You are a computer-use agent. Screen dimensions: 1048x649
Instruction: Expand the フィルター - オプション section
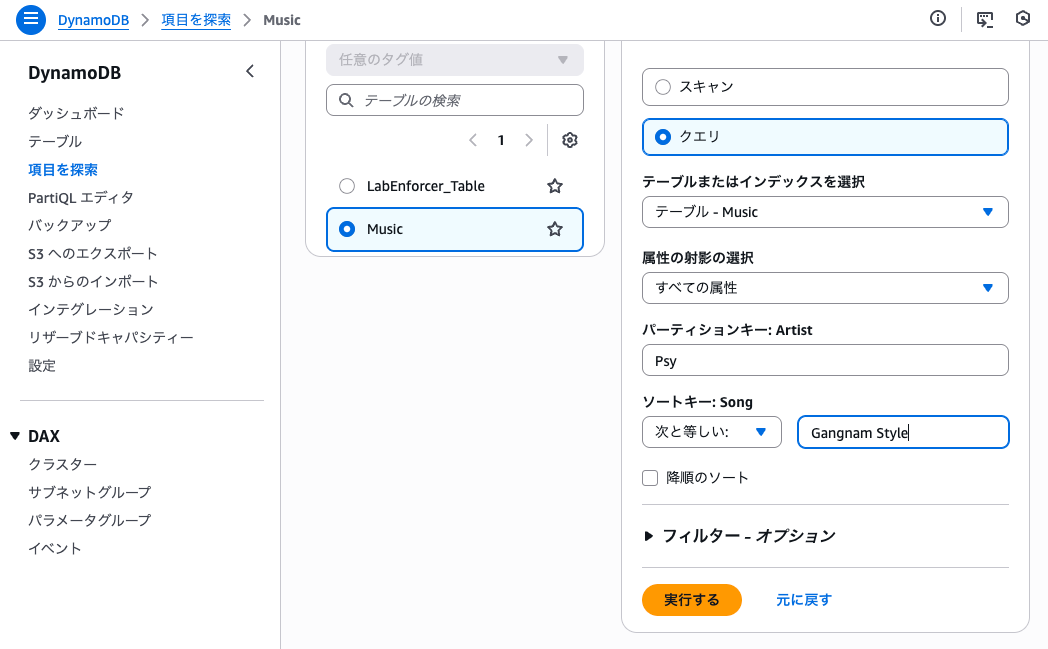click(740, 536)
